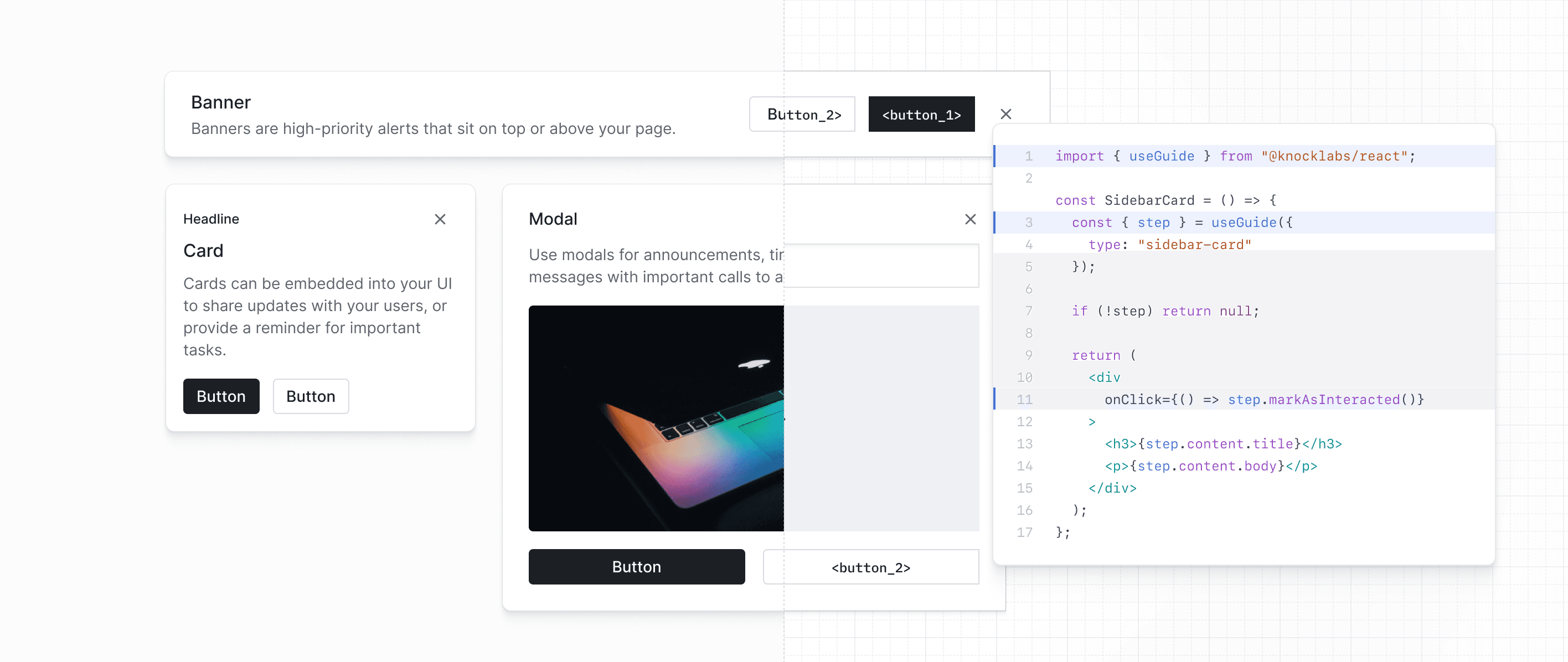Select line number 11 in the code editor
This screenshot has height=662, width=1568.
coord(1024,399)
